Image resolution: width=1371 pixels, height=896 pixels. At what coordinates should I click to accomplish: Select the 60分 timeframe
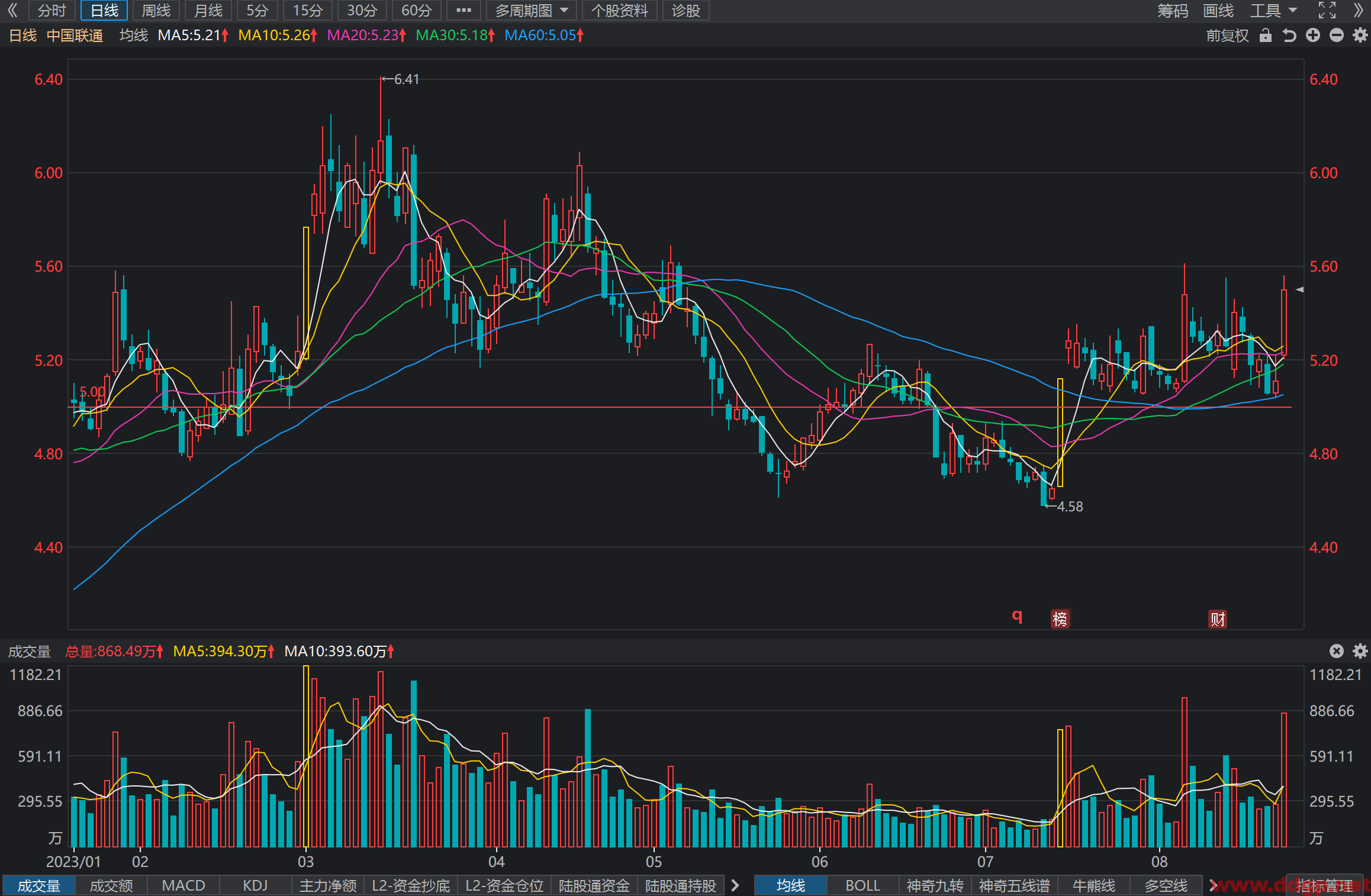point(417,10)
